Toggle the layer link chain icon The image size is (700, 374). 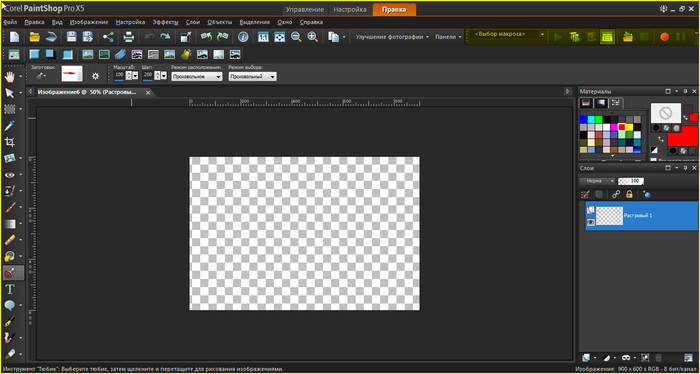click(x=616, y=194)
